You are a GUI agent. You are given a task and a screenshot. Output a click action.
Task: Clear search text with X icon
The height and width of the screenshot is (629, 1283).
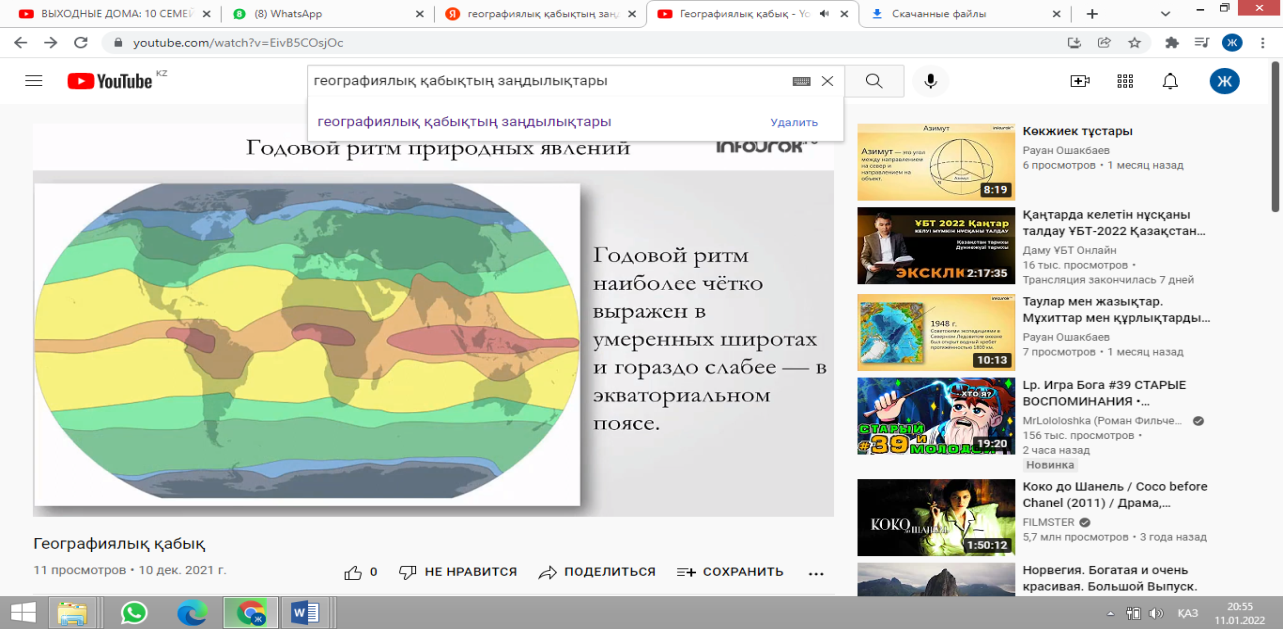point(827,81)
